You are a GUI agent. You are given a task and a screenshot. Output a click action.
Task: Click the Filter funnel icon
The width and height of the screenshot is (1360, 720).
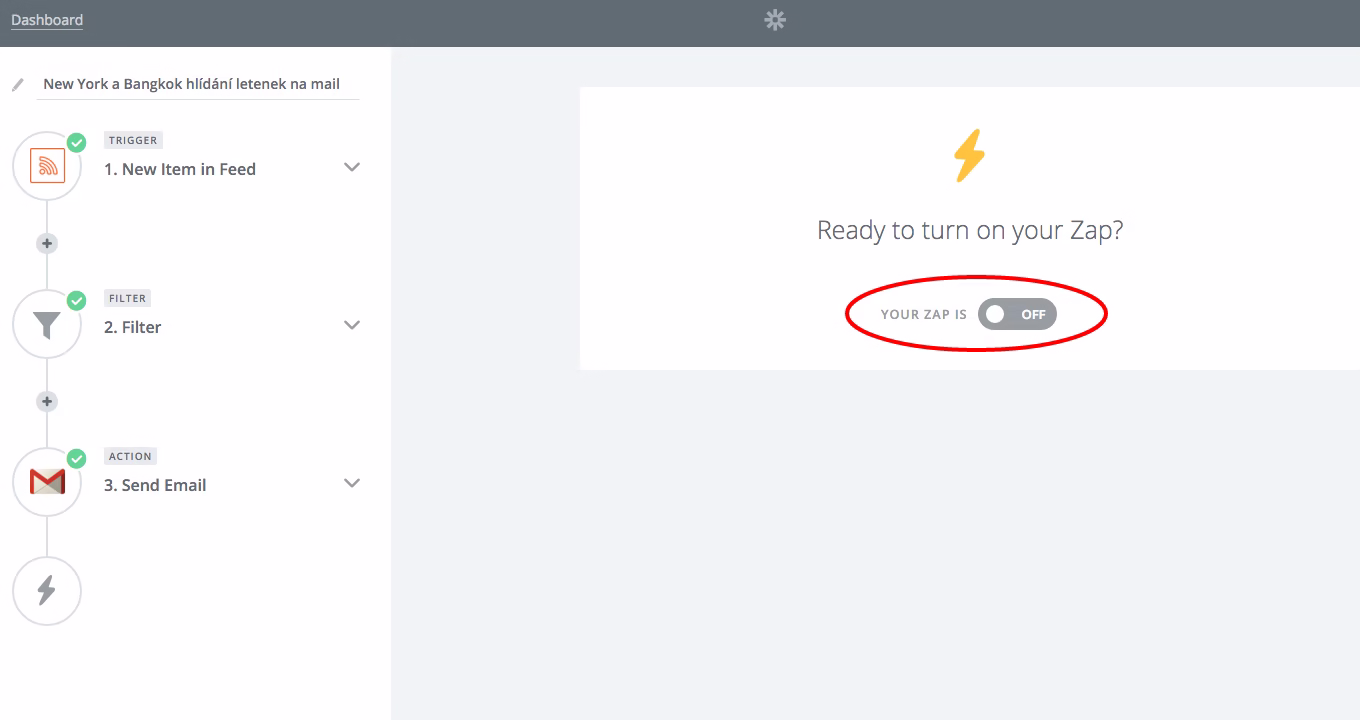[x=47, y=324]
